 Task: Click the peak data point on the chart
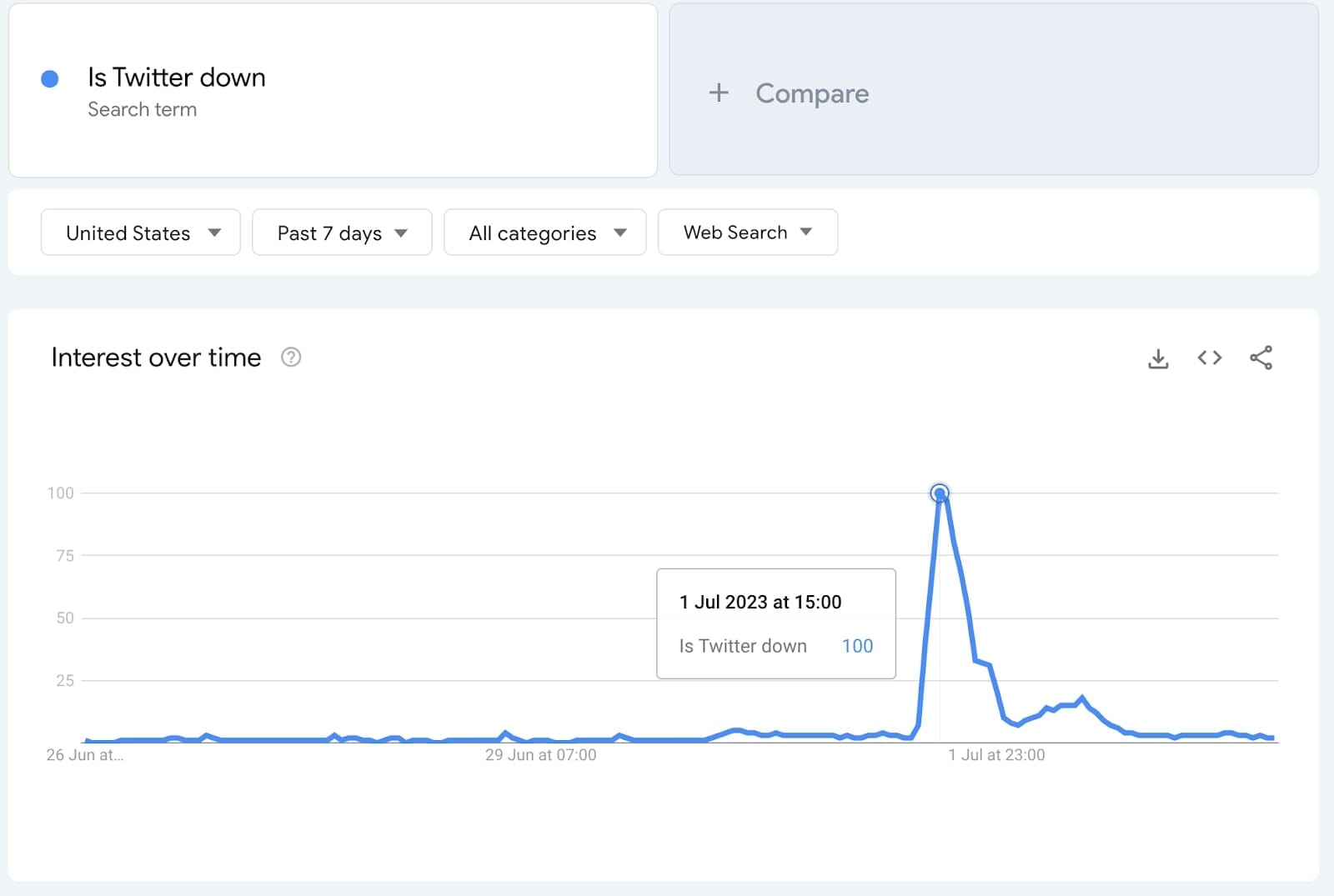(940, 493)
